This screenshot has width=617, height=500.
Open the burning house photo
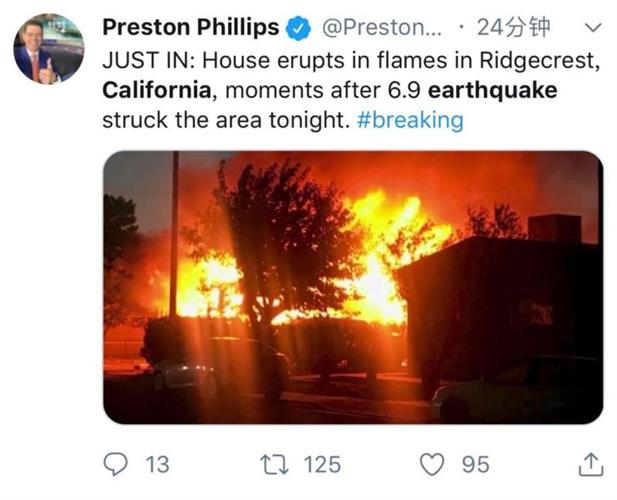353,287
